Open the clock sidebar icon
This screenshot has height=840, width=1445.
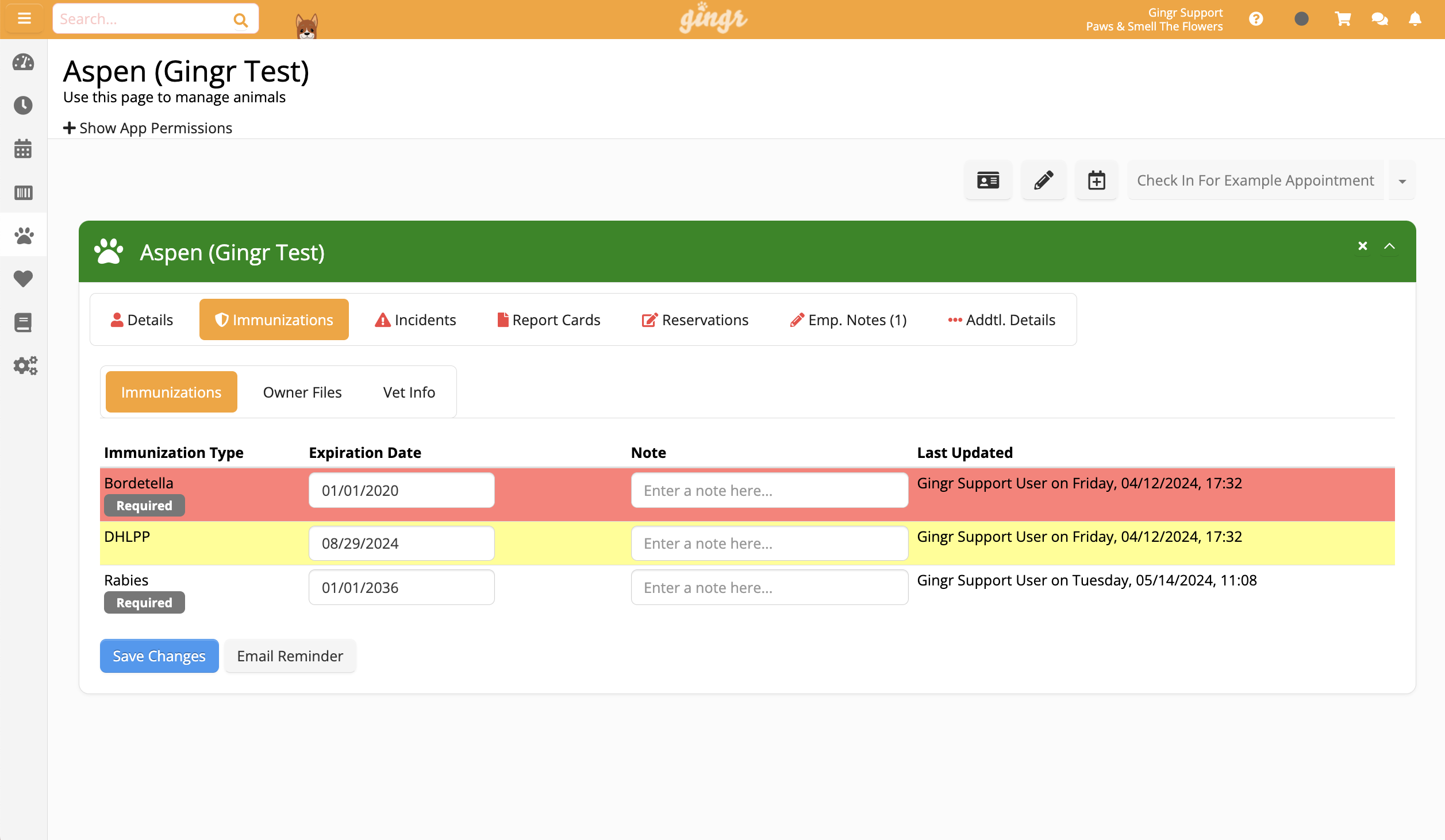tap(24, 105)
